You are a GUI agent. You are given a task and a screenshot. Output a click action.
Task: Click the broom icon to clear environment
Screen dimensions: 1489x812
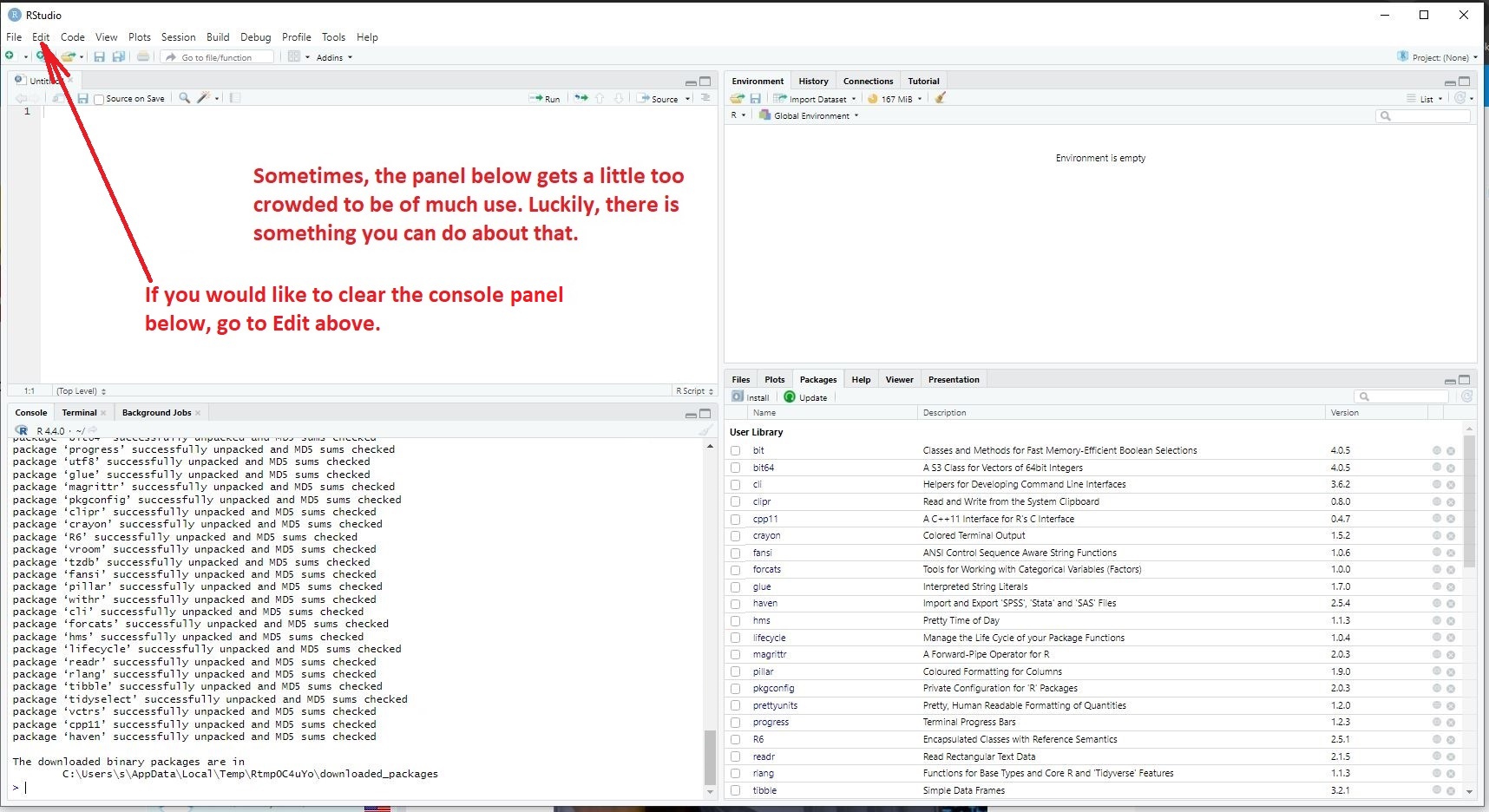(940, 99)
